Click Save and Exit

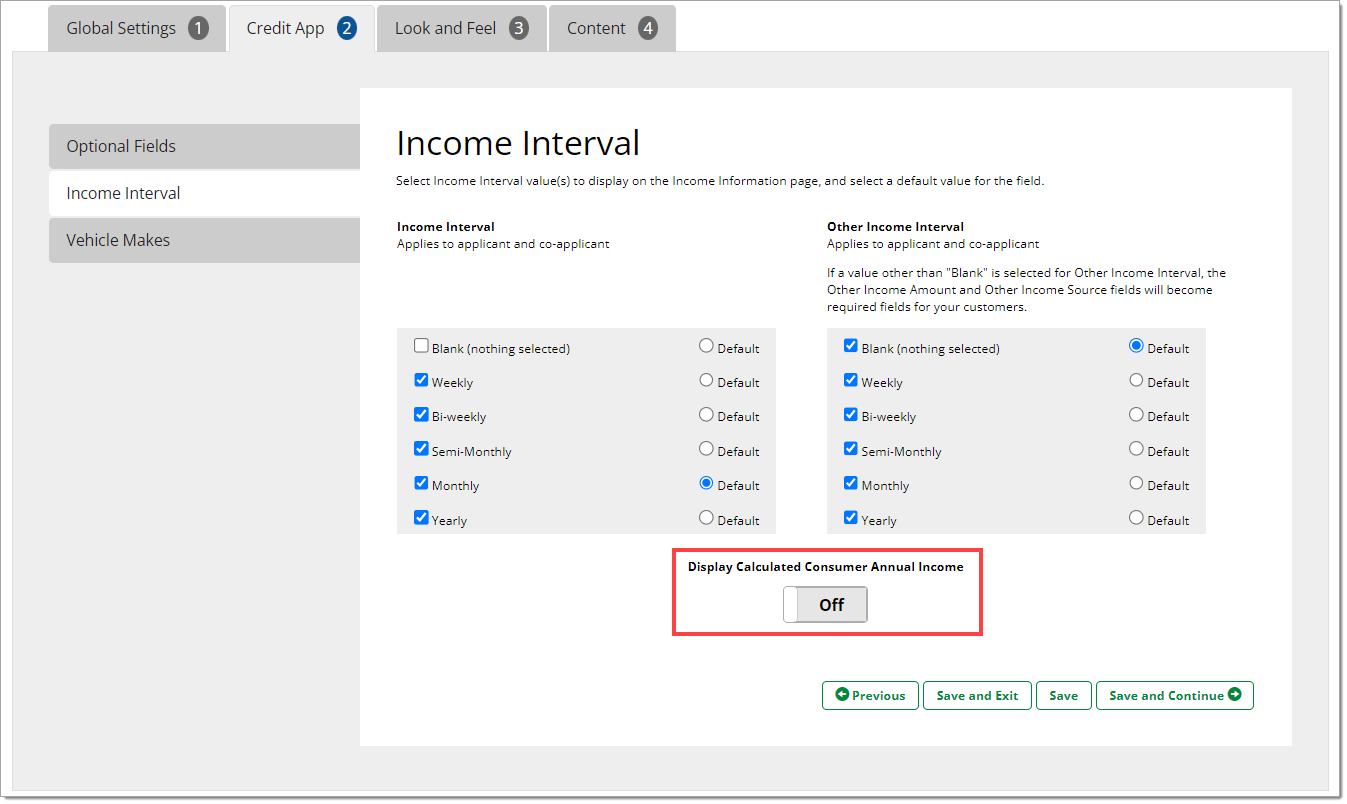pos(977,695)
